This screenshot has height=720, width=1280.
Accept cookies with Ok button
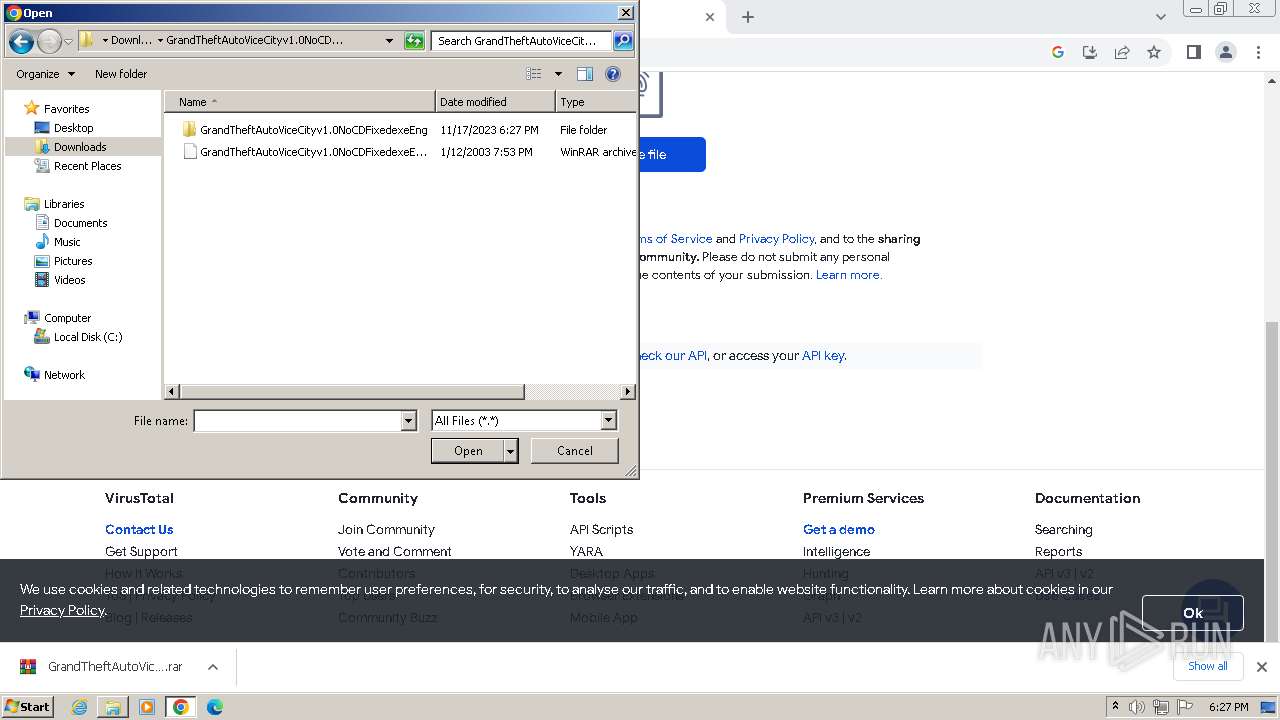[1193, 613]
